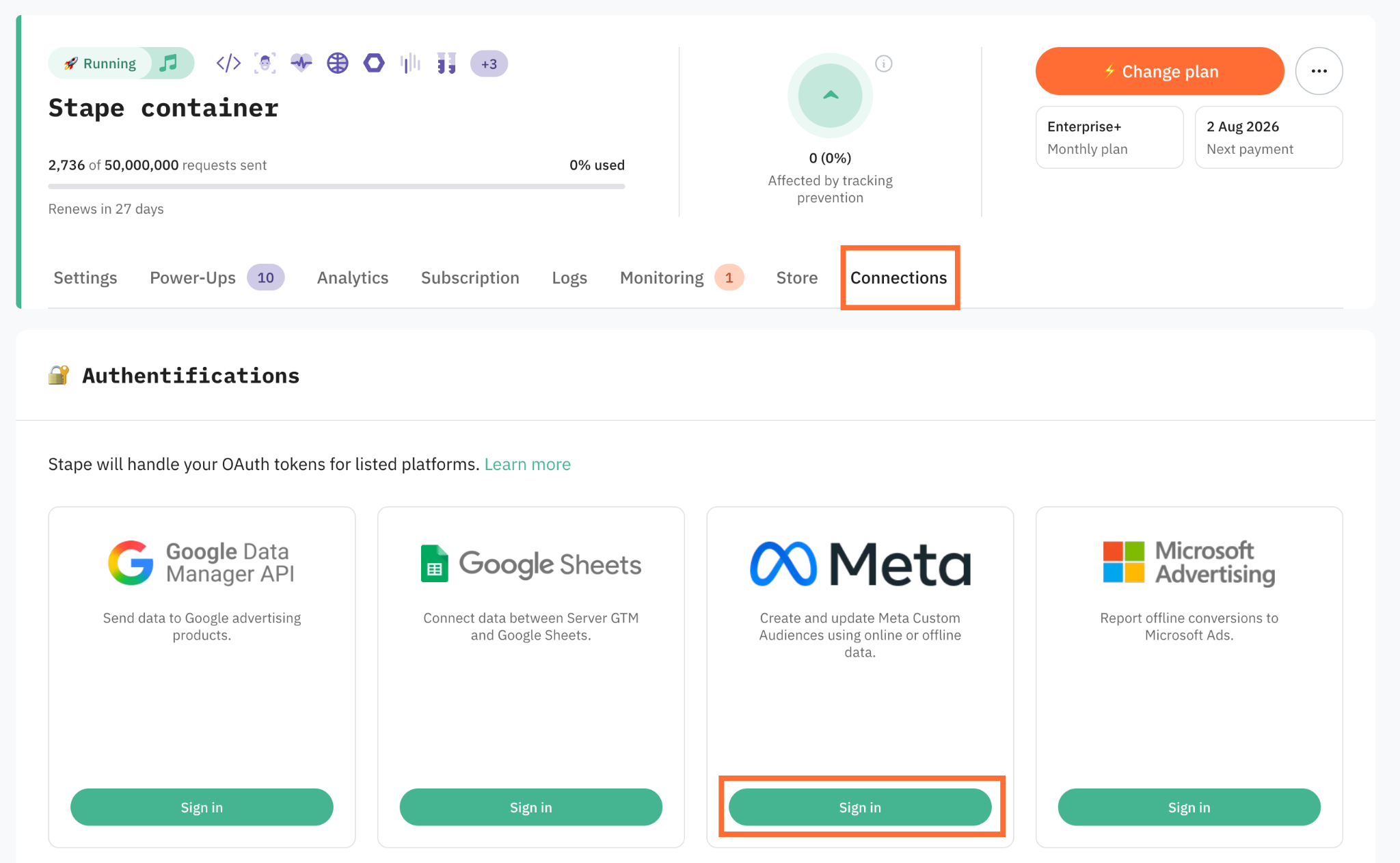This screenshot has height=863, width=1400.
Task: Open the three-dots more options menu
Action: (x=1319, y=71)
